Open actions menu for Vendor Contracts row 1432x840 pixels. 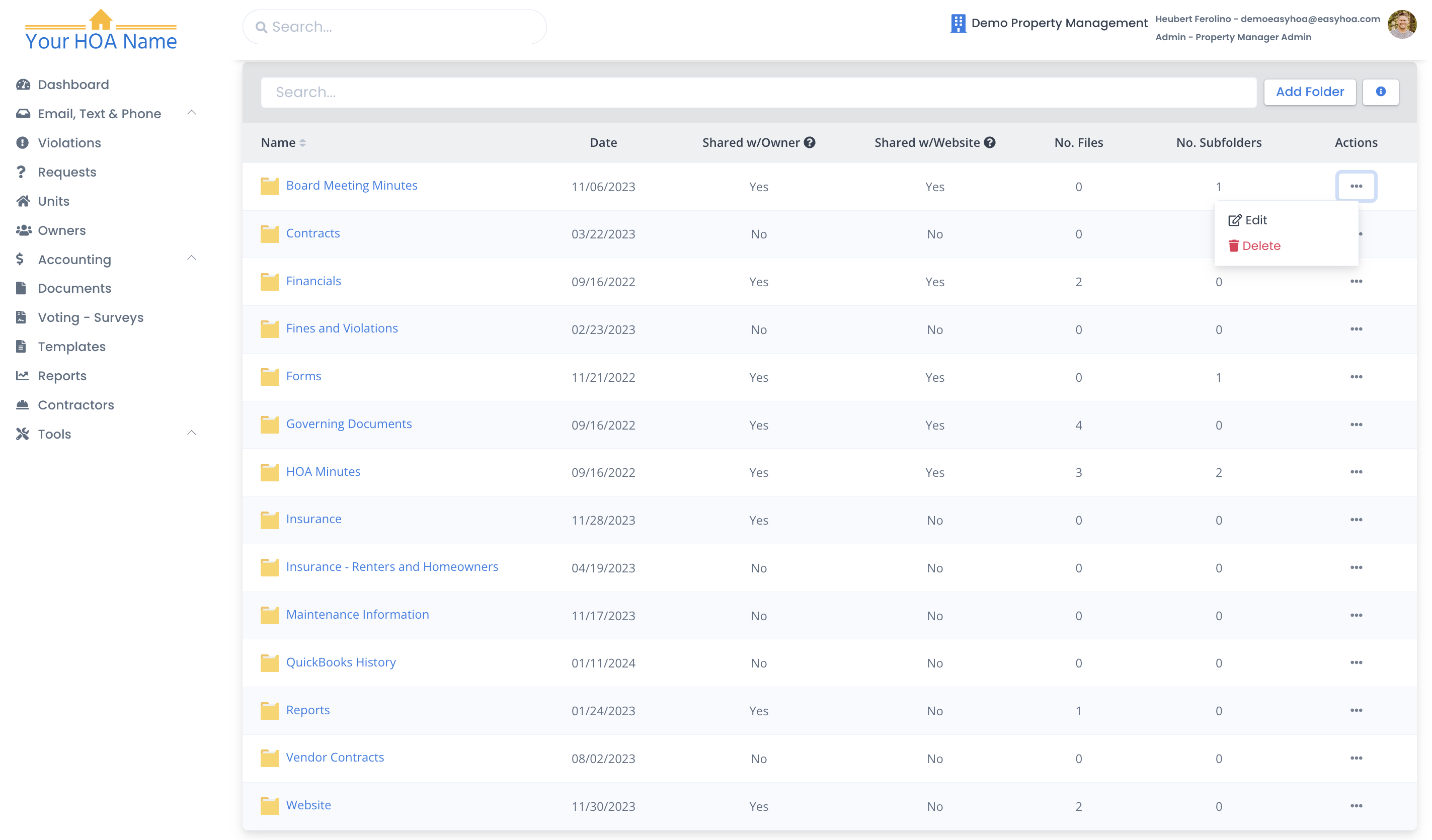click(x=1356, y=758)
